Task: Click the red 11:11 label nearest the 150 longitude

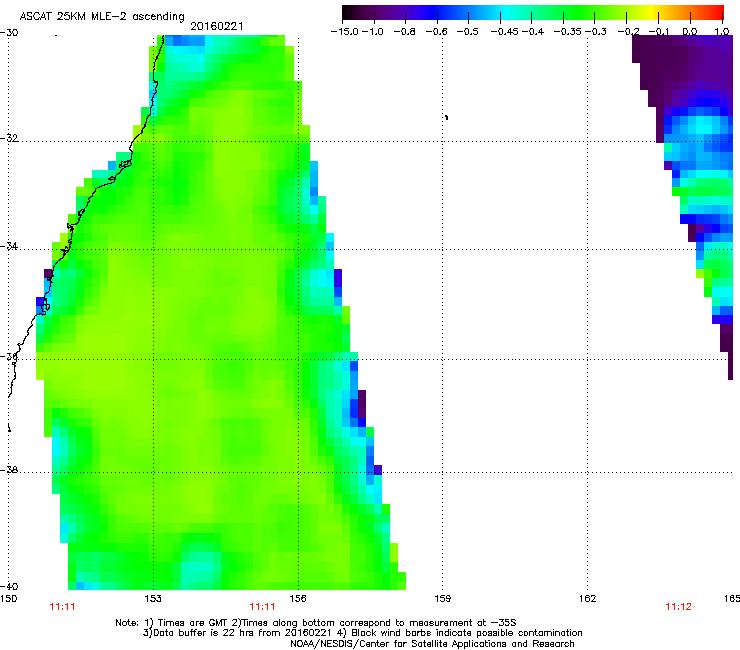Action: tap(62, 607)
